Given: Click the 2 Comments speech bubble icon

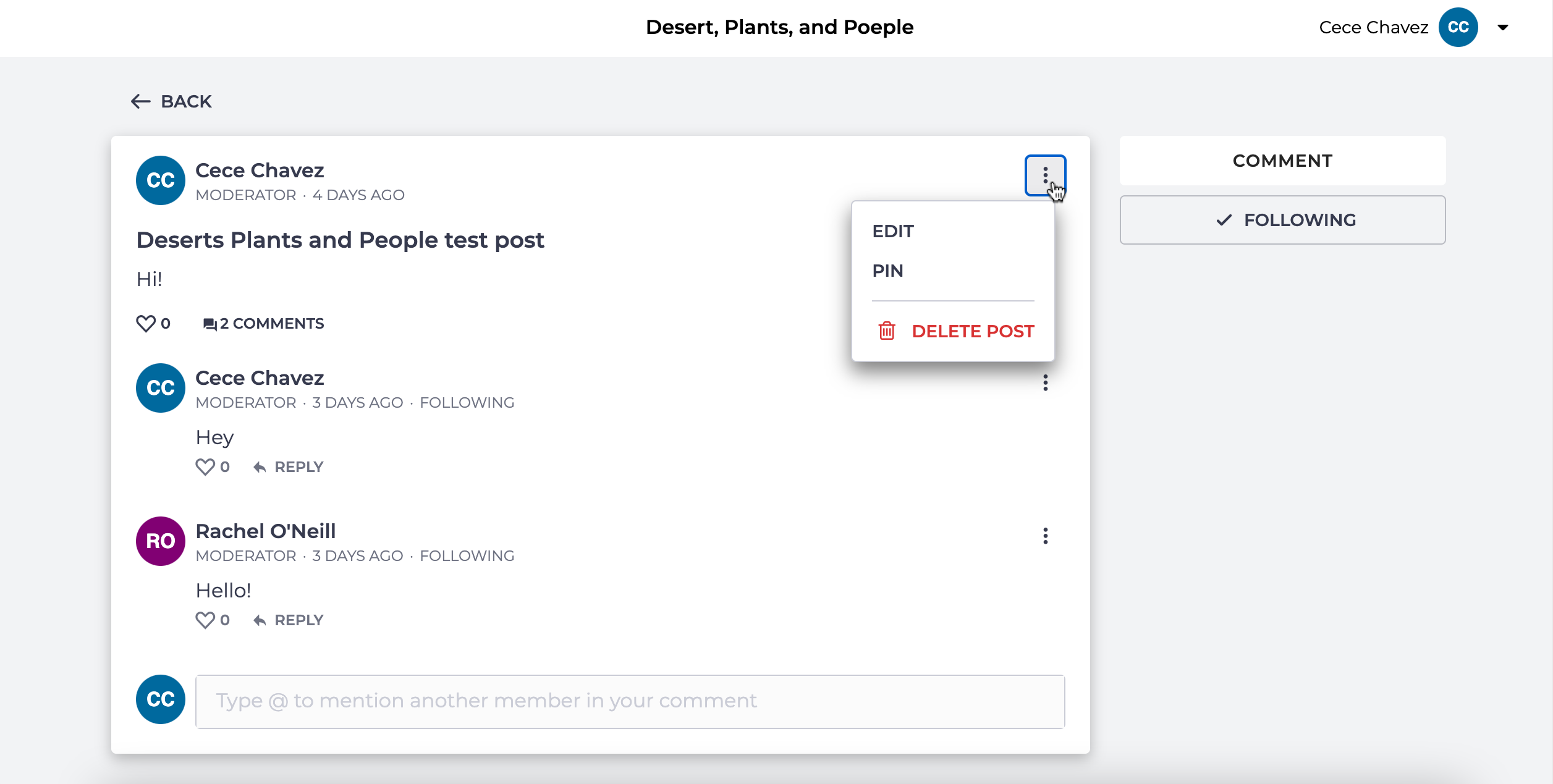Looking at the screenshot, I should pos(210,324).
